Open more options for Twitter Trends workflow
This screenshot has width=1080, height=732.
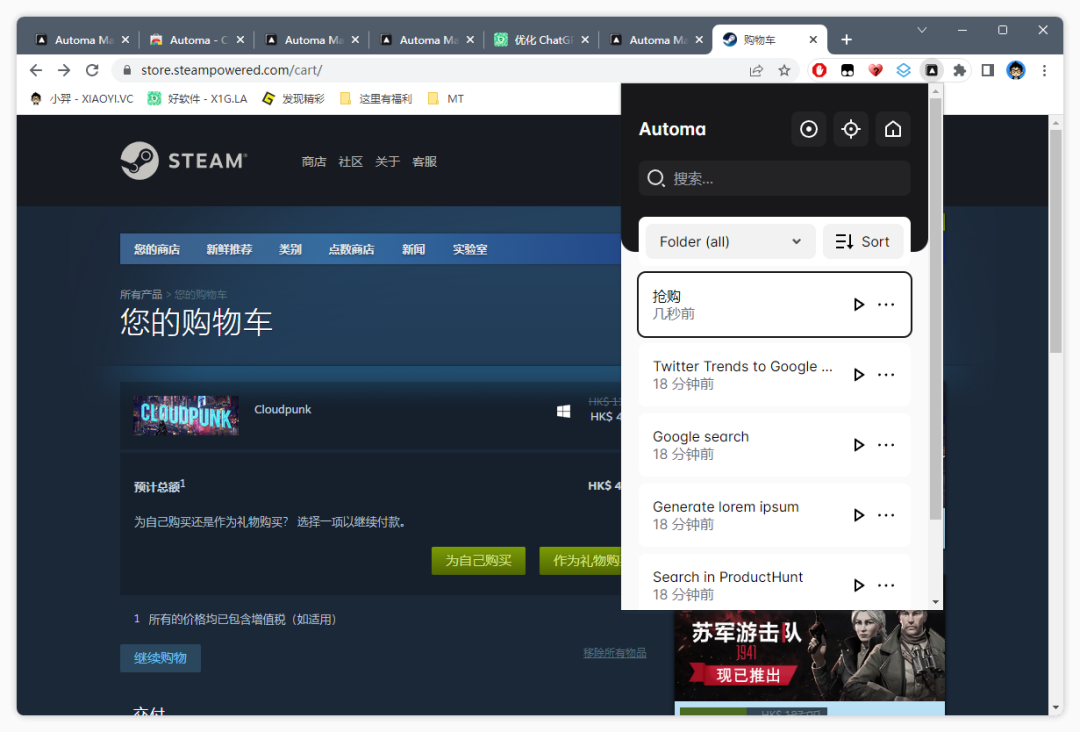coord(886,375)
